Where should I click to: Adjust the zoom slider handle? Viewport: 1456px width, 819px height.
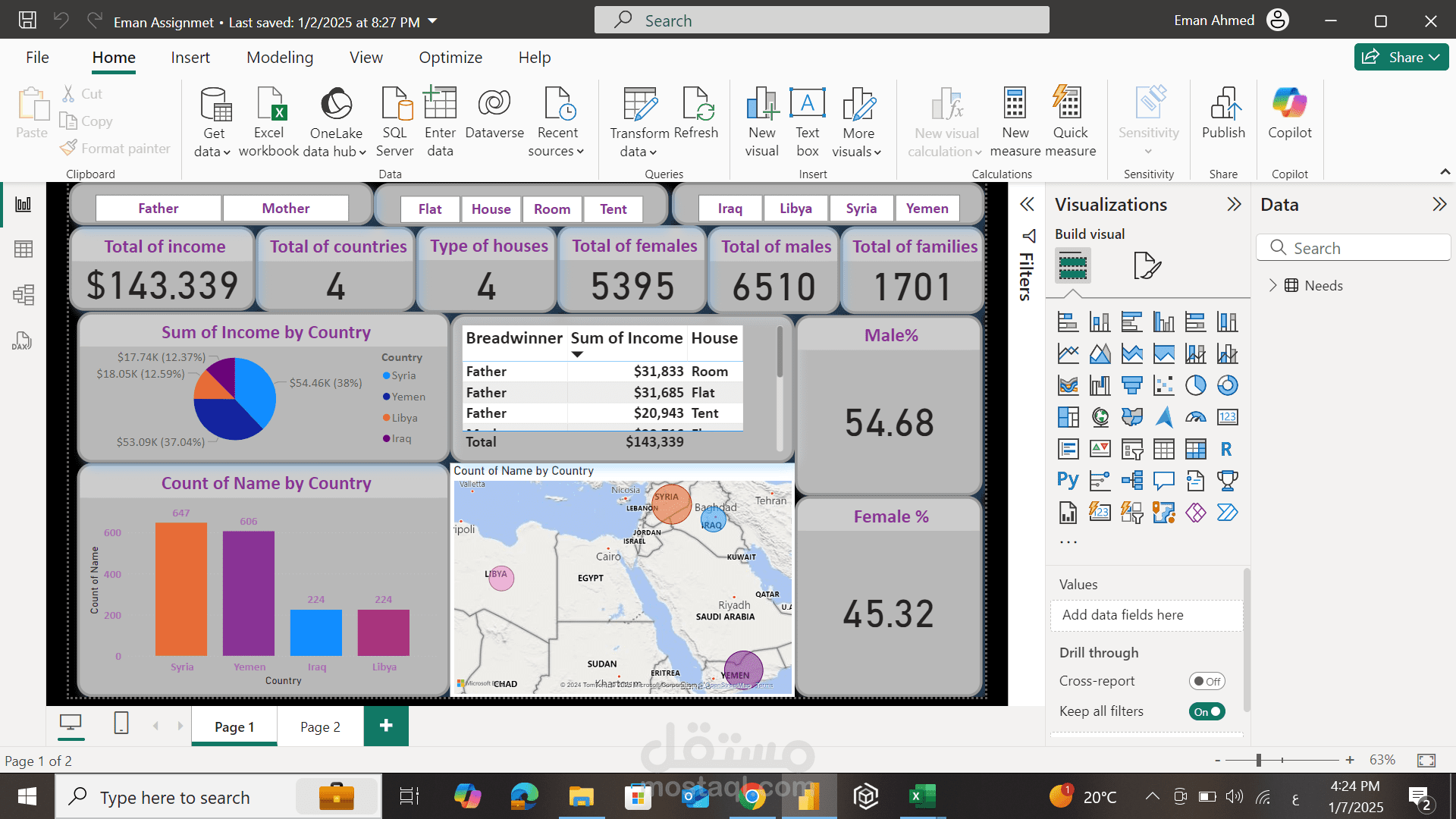point(1258,760)
